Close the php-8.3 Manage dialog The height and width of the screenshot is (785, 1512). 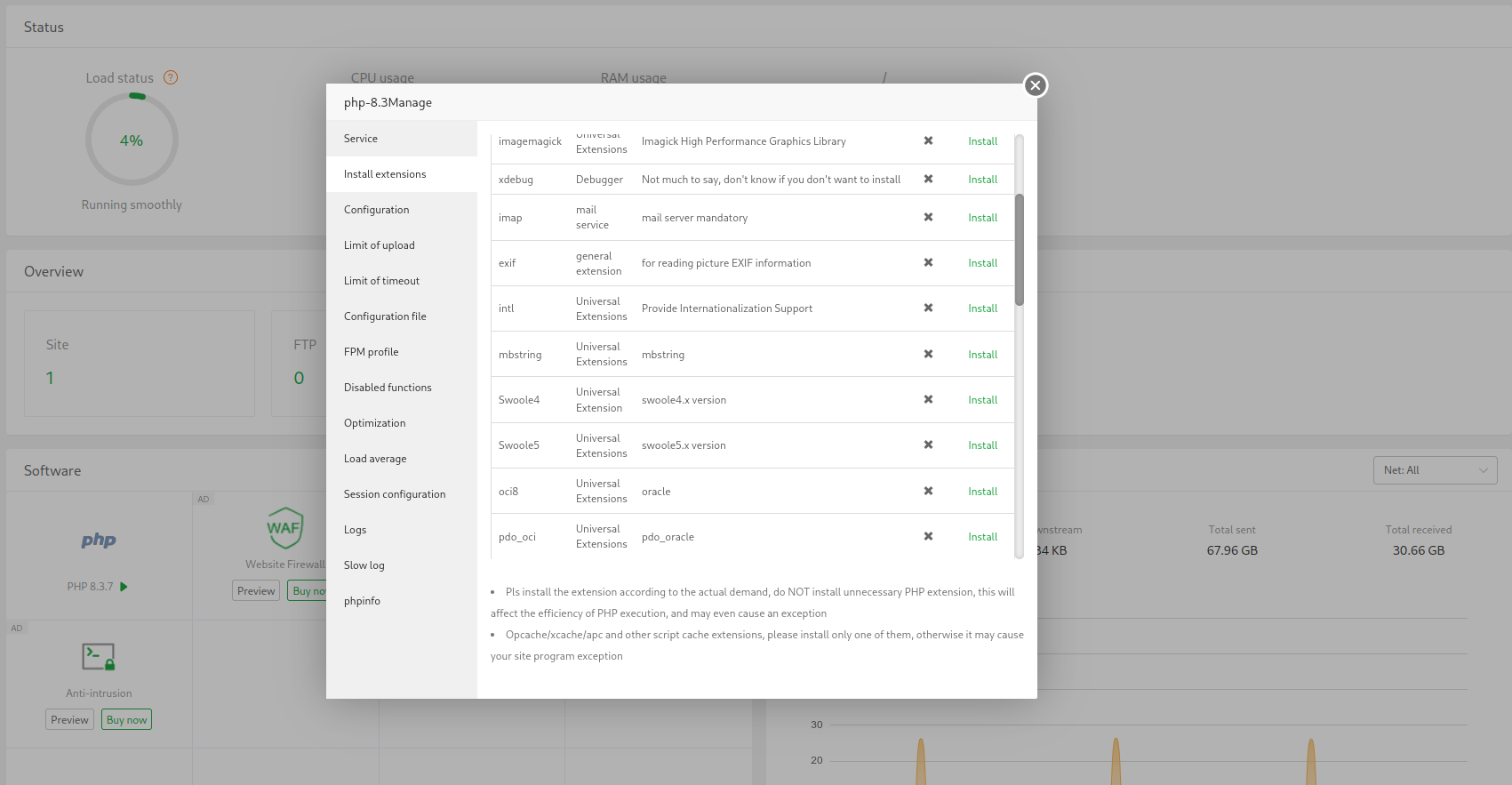click(1035, 85)
